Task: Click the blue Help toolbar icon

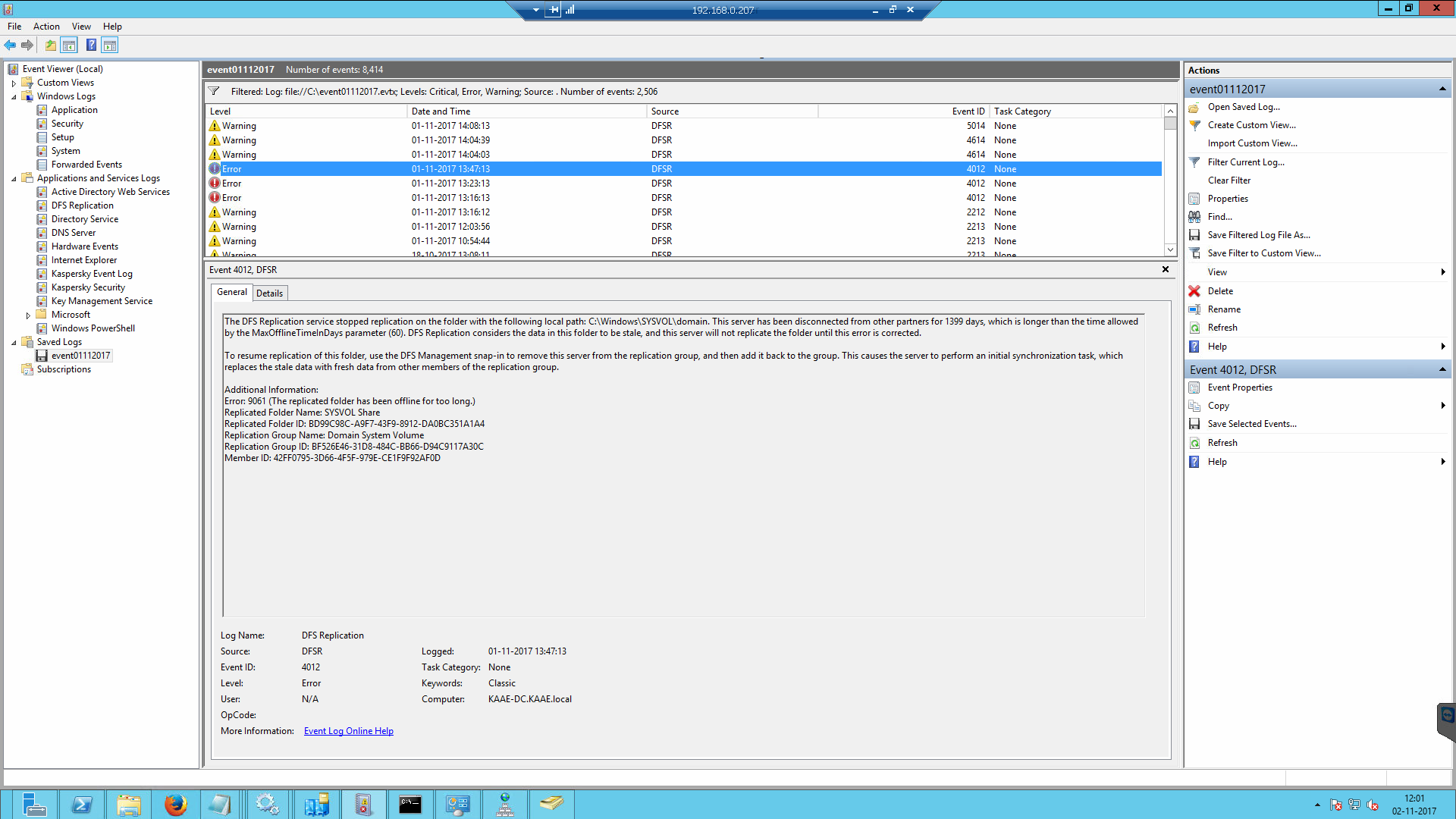Action: (91, 45)
